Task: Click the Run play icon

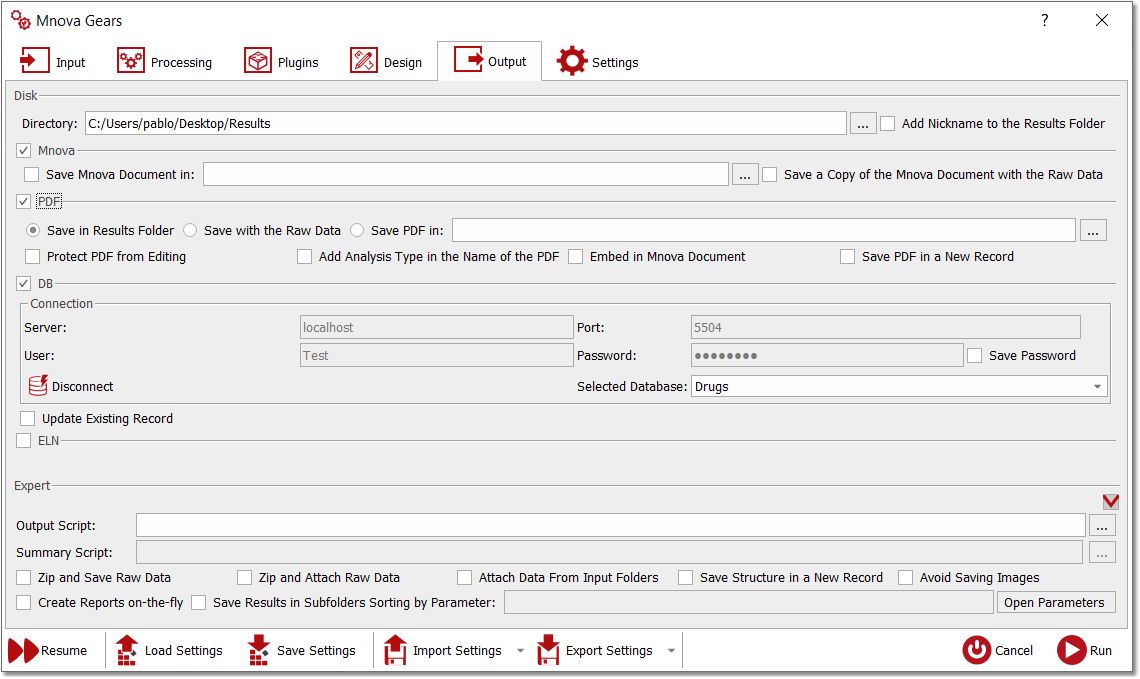Action: (1071, 650)
